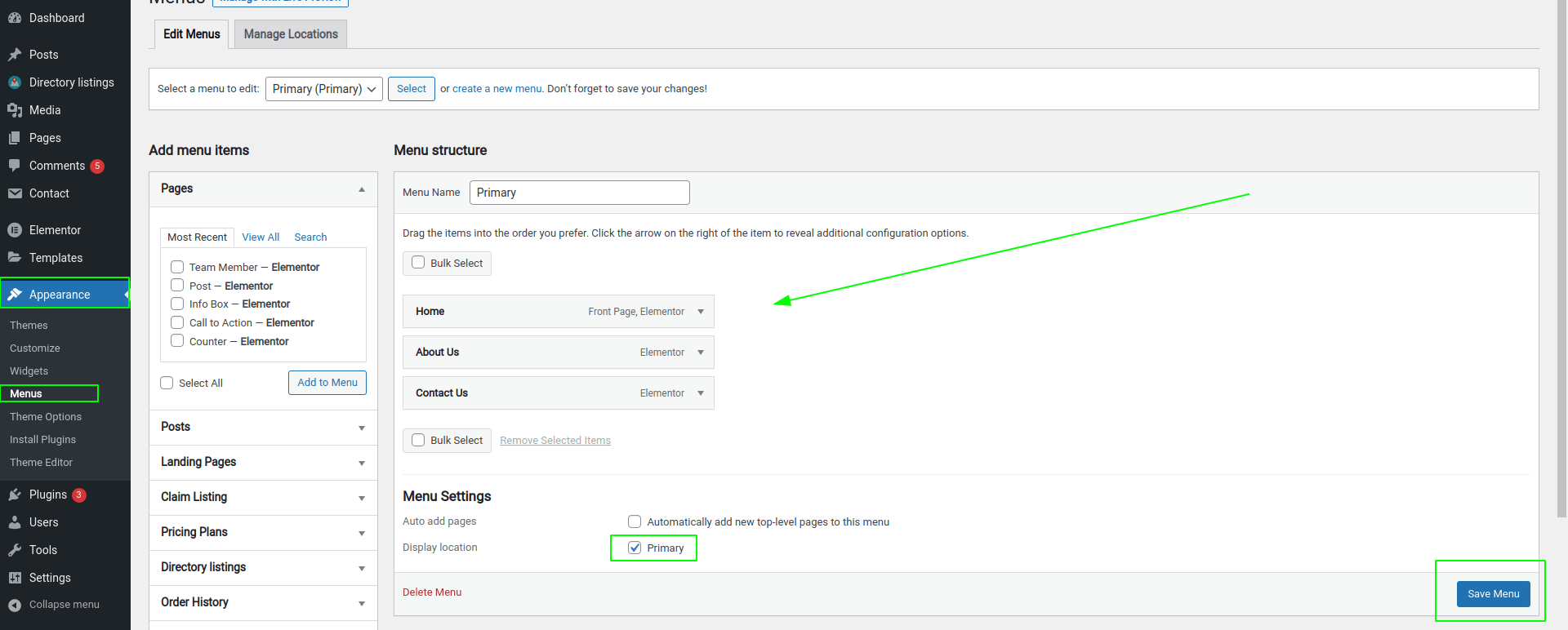Viewport: 1568px width, 630px height.
Task: Click the Posts pushpin icon
Action: [15, 55]
